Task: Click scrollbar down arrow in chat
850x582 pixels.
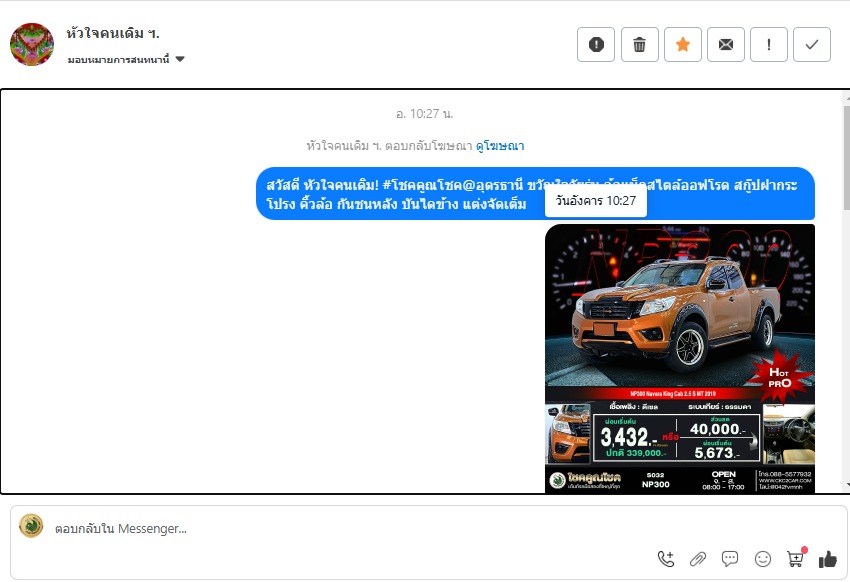Action: [x=846, y=485]
